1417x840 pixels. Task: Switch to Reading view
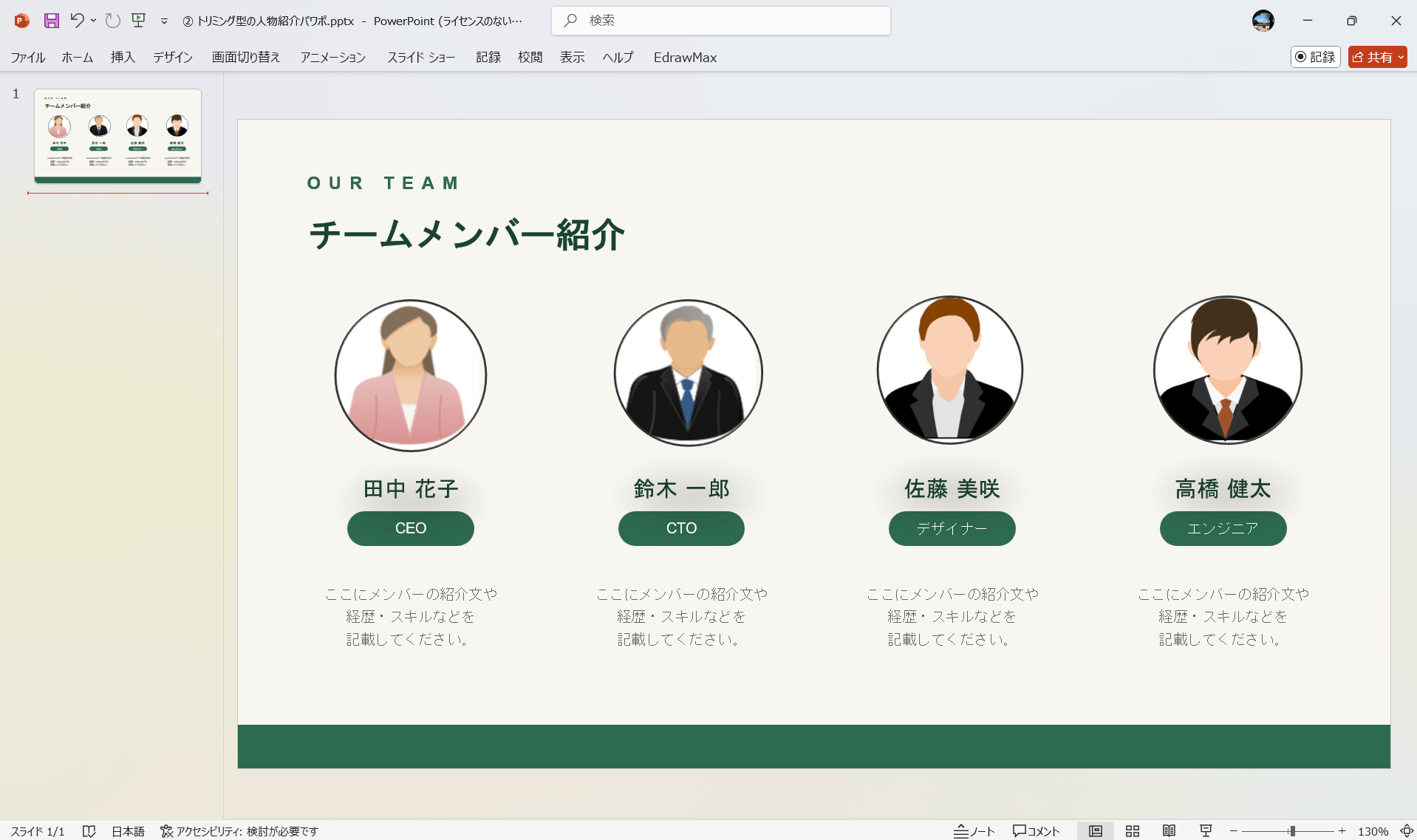pyautogui.click(x=1169, y=830)
